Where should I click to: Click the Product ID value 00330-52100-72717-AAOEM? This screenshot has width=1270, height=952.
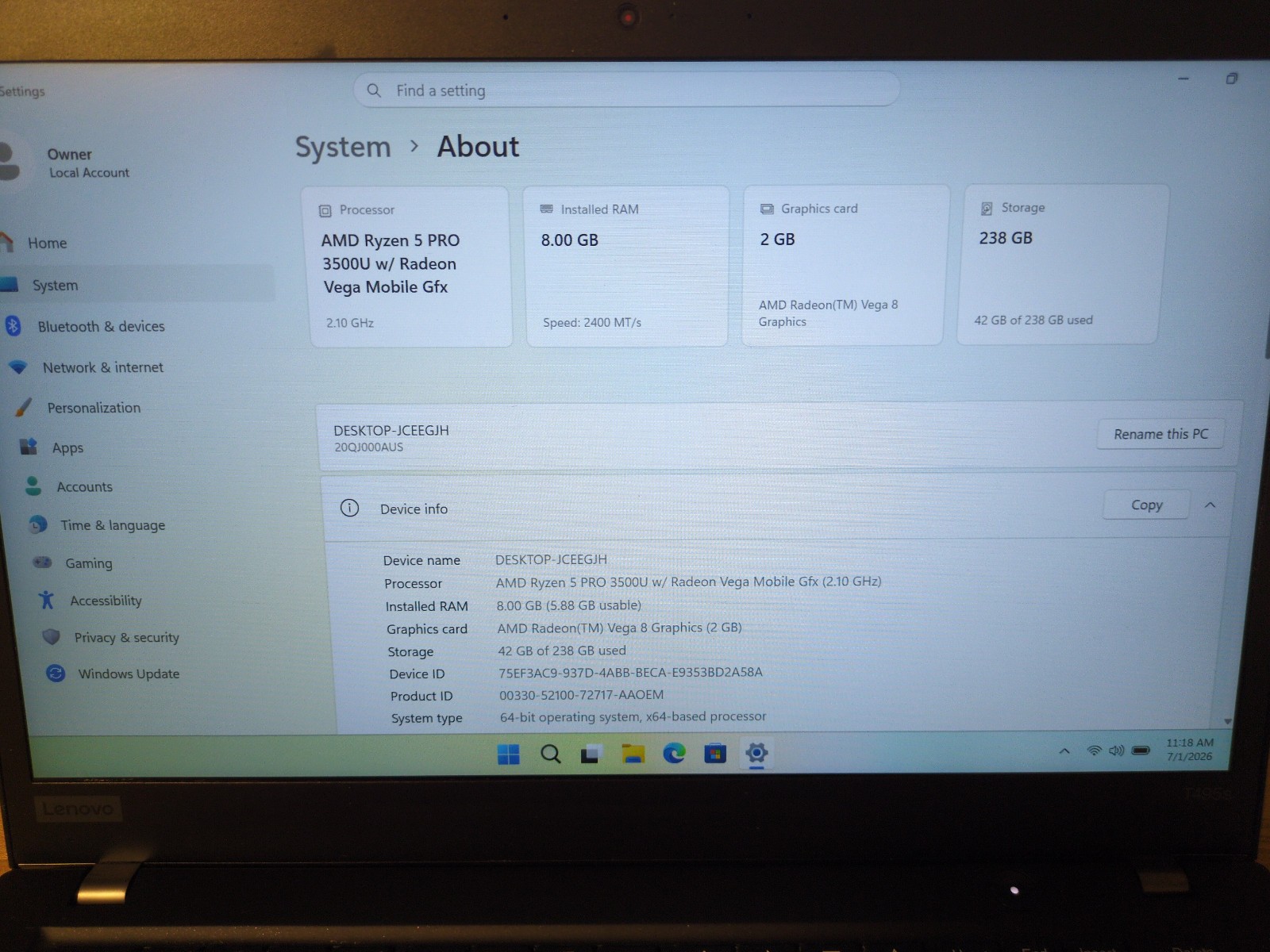click(581, 694)
